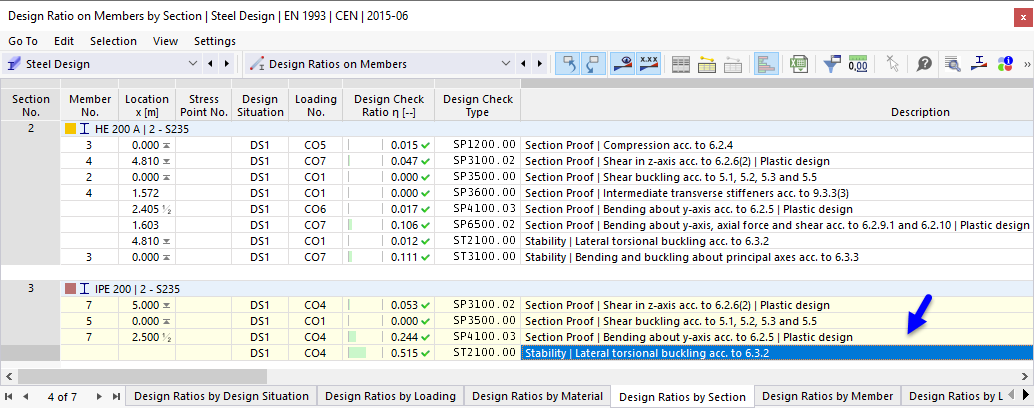The image size is (1034, 408).
Task: Click the member section I-beam toolbar icon
Action: click(979, 64)
